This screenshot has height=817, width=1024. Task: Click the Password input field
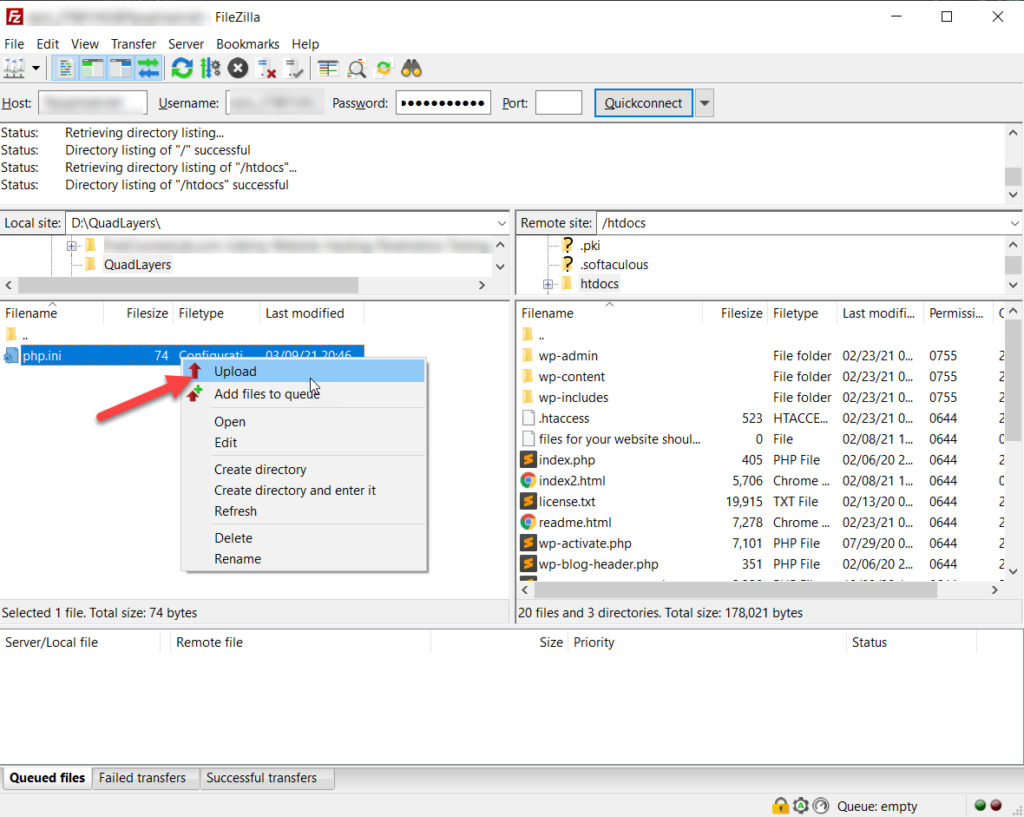(443, 103)
